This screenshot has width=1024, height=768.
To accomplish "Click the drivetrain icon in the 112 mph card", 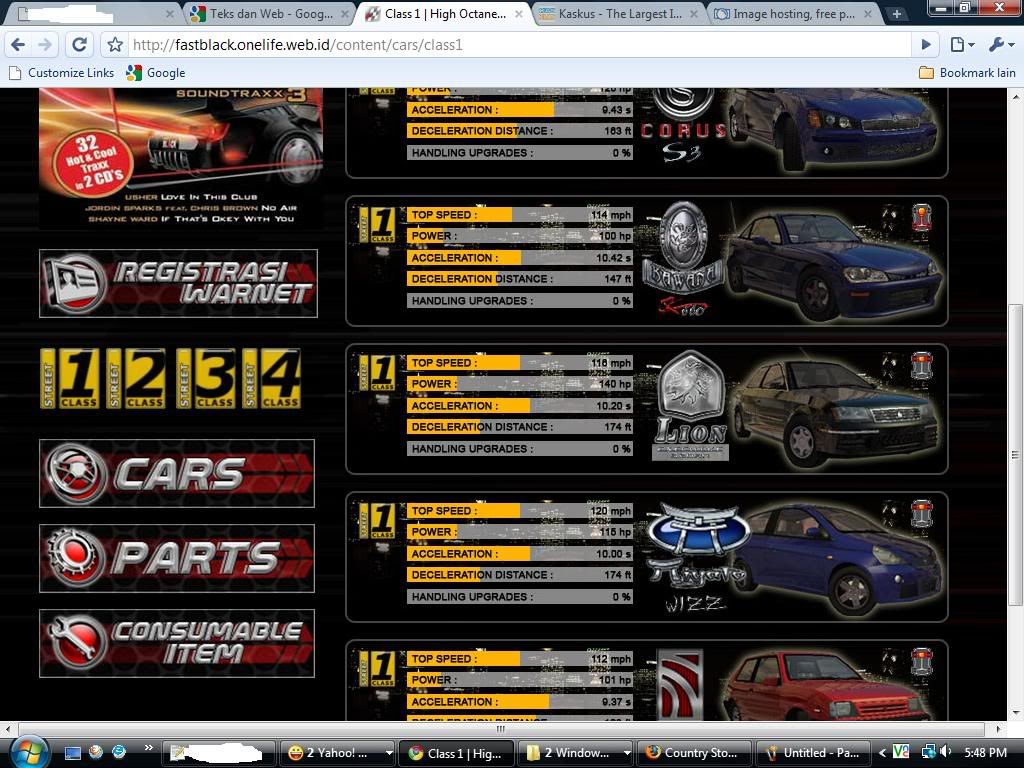I will click(x=921, y=662).
